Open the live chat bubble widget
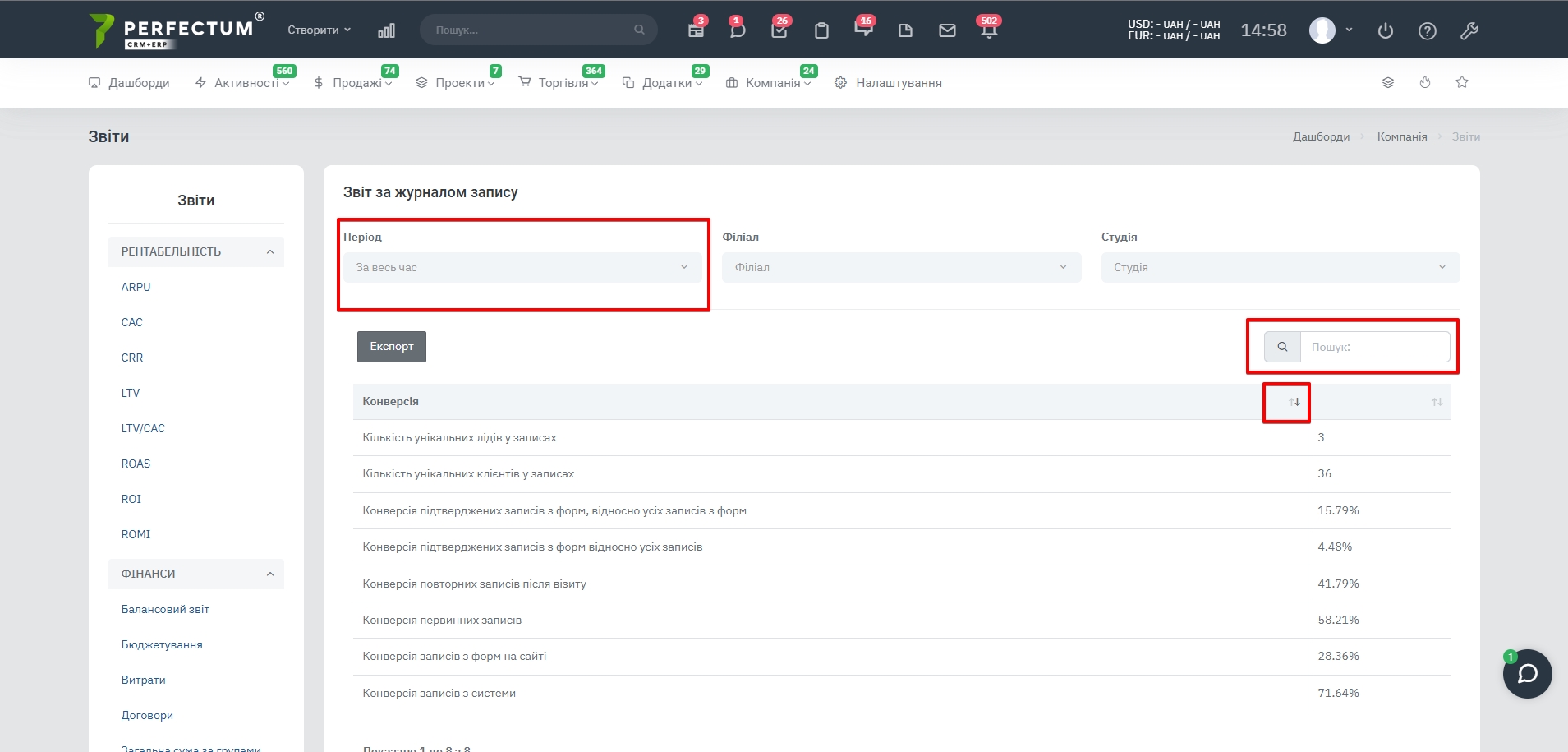The width and height of the screenshot is (1568, 752). (x=1527, y=674)
